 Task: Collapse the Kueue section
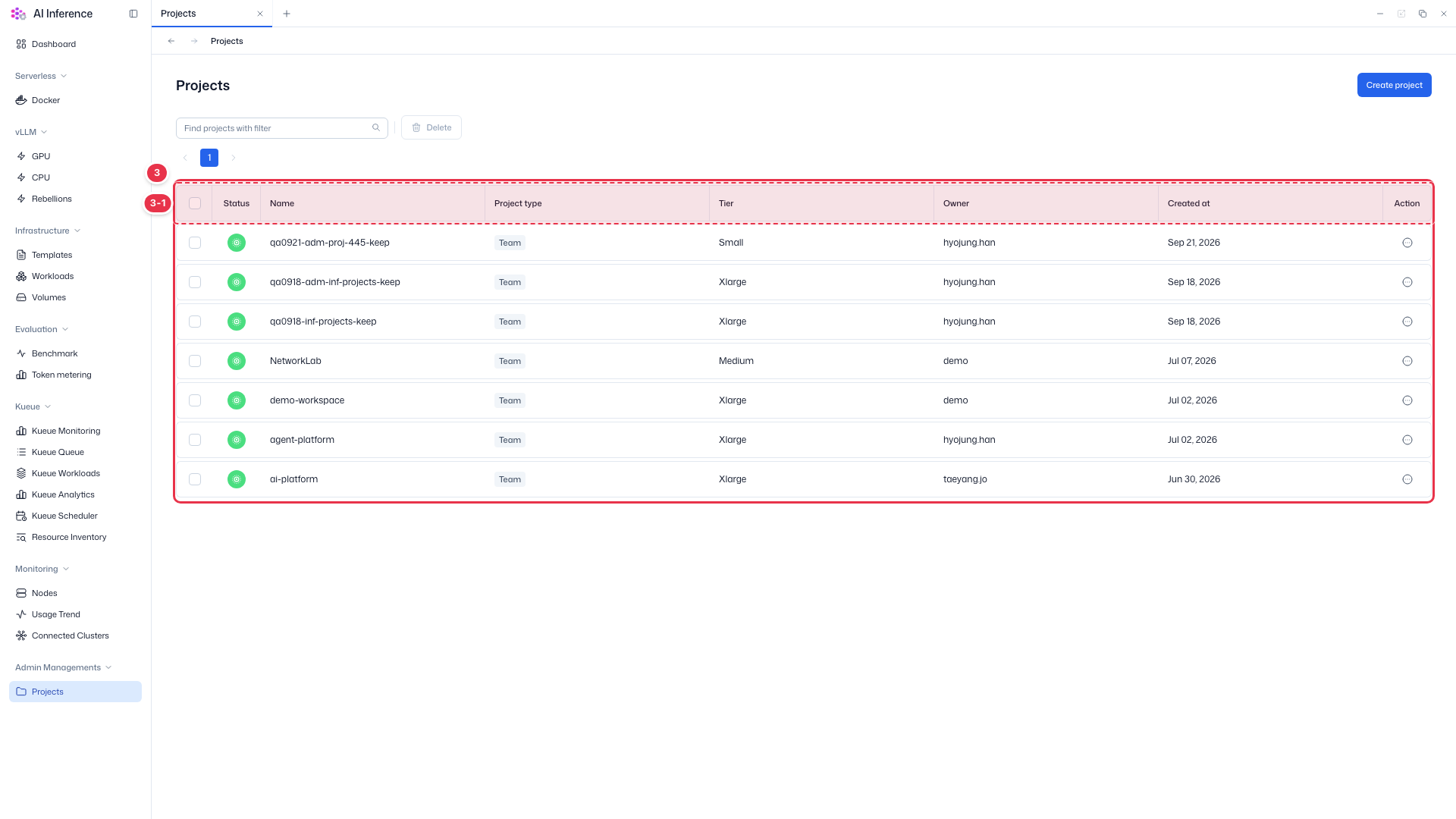click(x=33, y=406)
